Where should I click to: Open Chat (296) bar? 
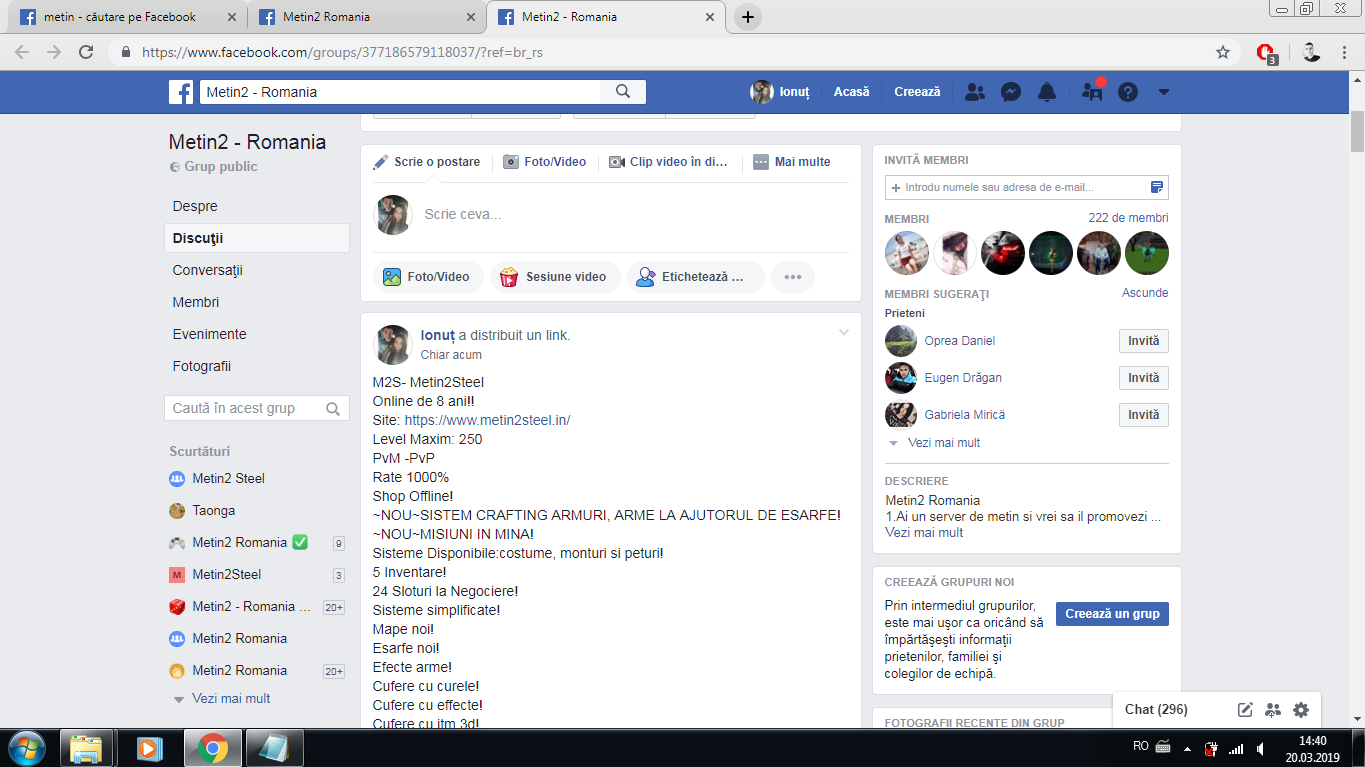(1156, 709)
